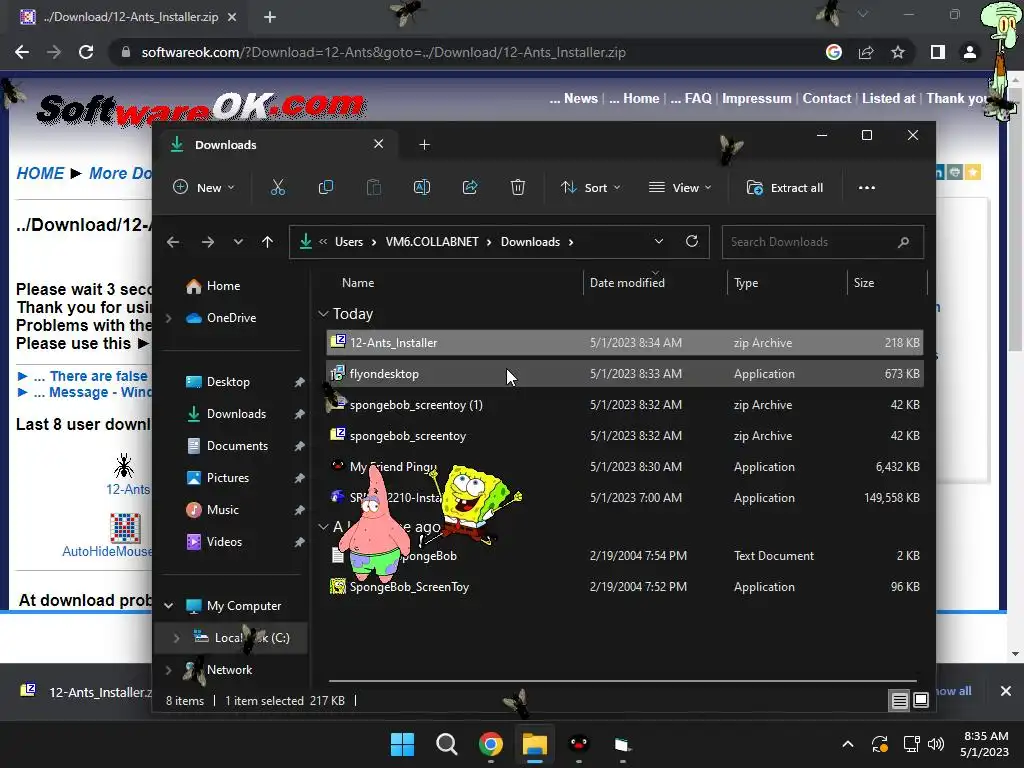This screenshot has height=768, width=1024.
Task: Click the Extract all button
Action: (785, 188)
